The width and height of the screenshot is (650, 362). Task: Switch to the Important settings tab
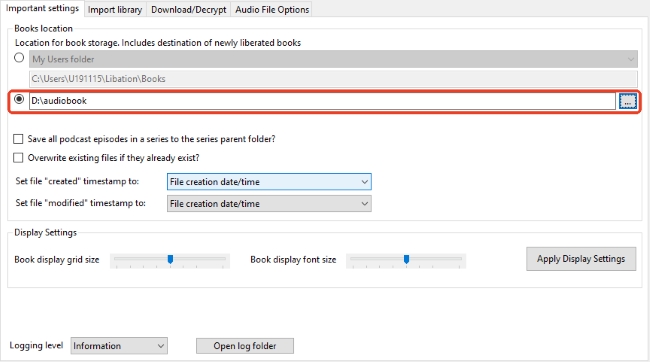tap(42, 8)
